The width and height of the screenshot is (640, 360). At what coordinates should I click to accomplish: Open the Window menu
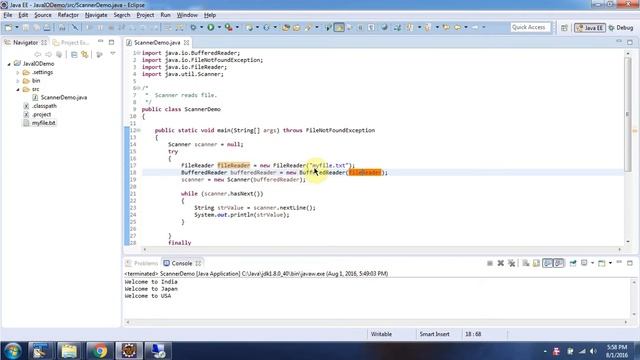[x=187, y=15]
